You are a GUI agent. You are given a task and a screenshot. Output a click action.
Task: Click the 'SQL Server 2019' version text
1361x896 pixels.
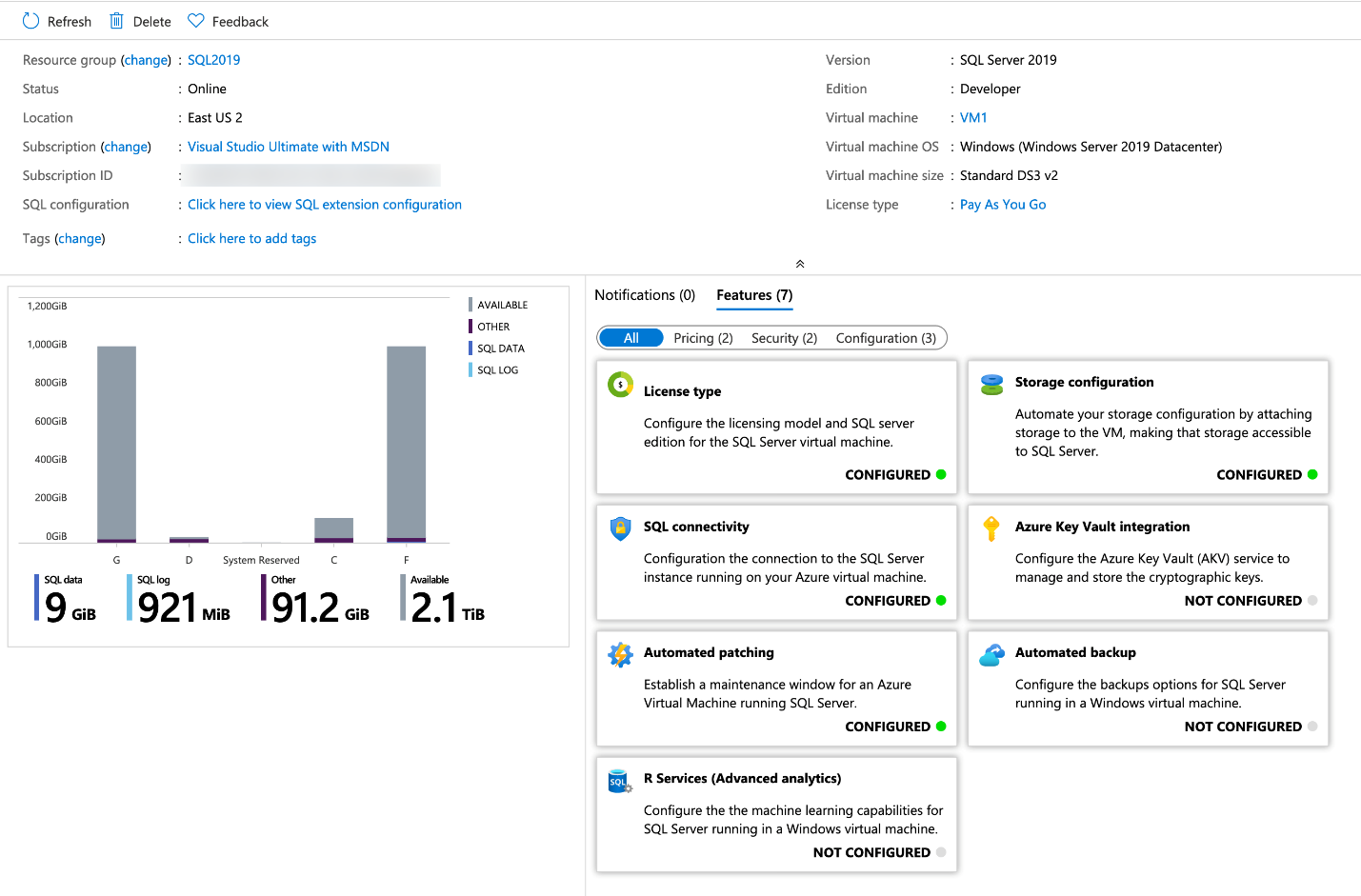(1009, 60)
